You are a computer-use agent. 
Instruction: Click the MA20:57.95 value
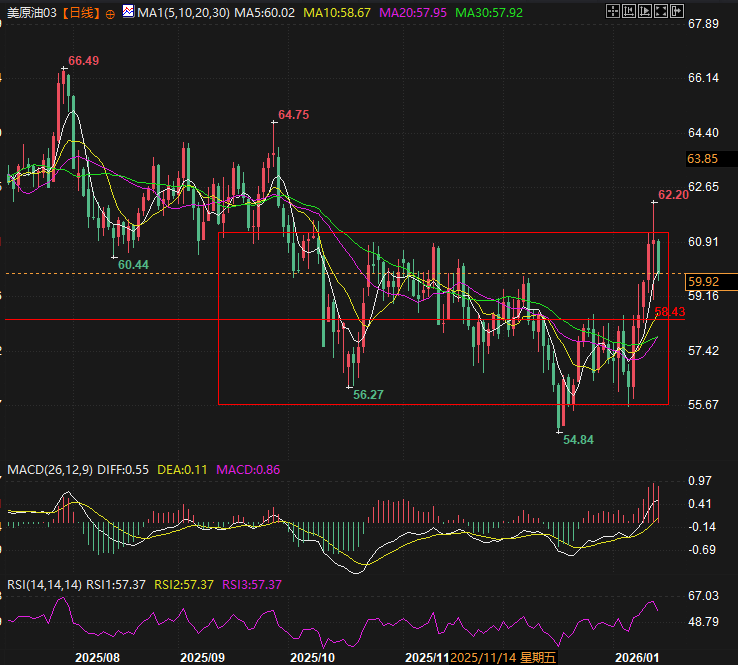pos(413,13)
